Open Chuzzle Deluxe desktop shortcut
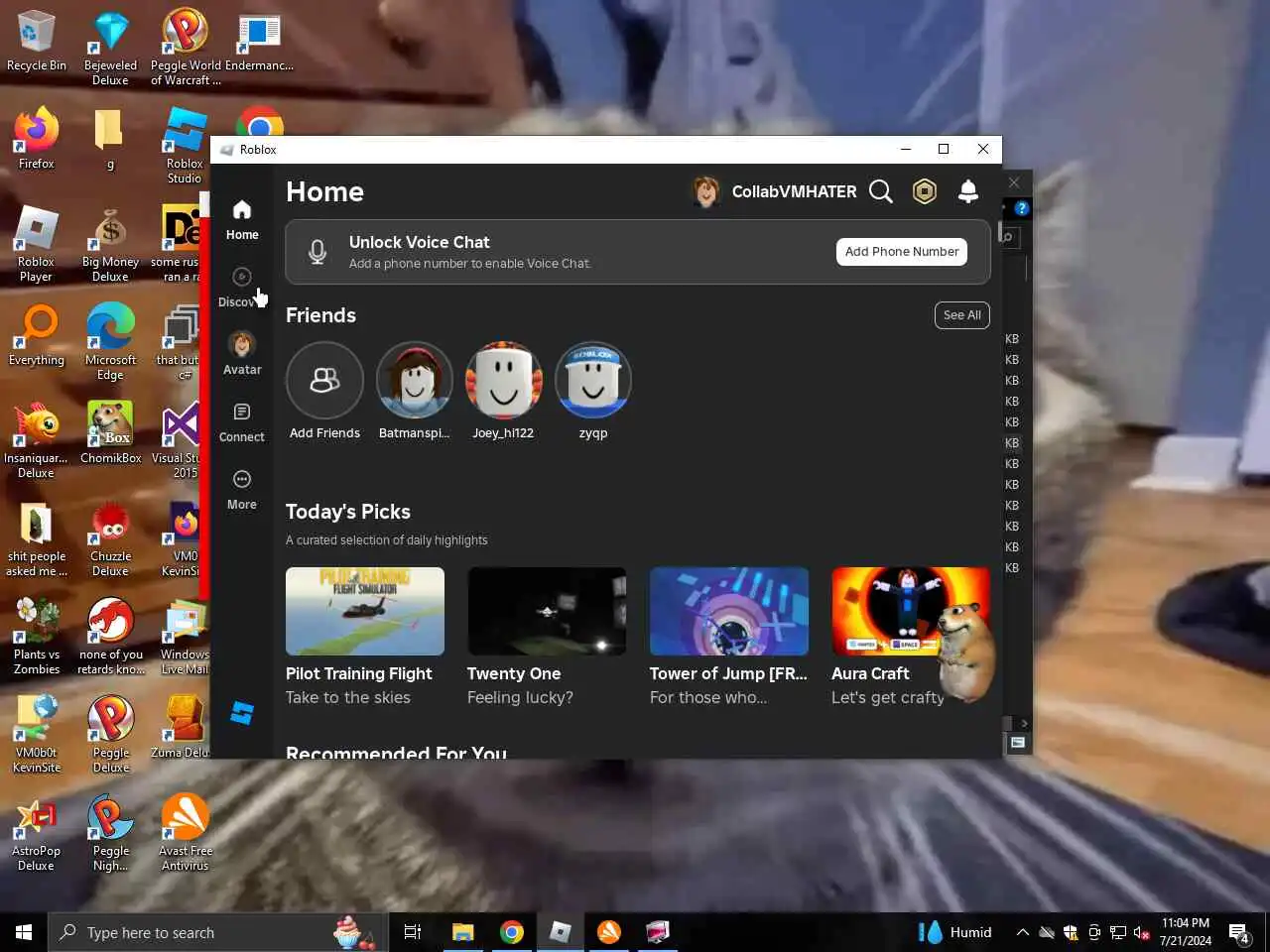Viewport: 1270px width, 952px height. pos(111,538)
